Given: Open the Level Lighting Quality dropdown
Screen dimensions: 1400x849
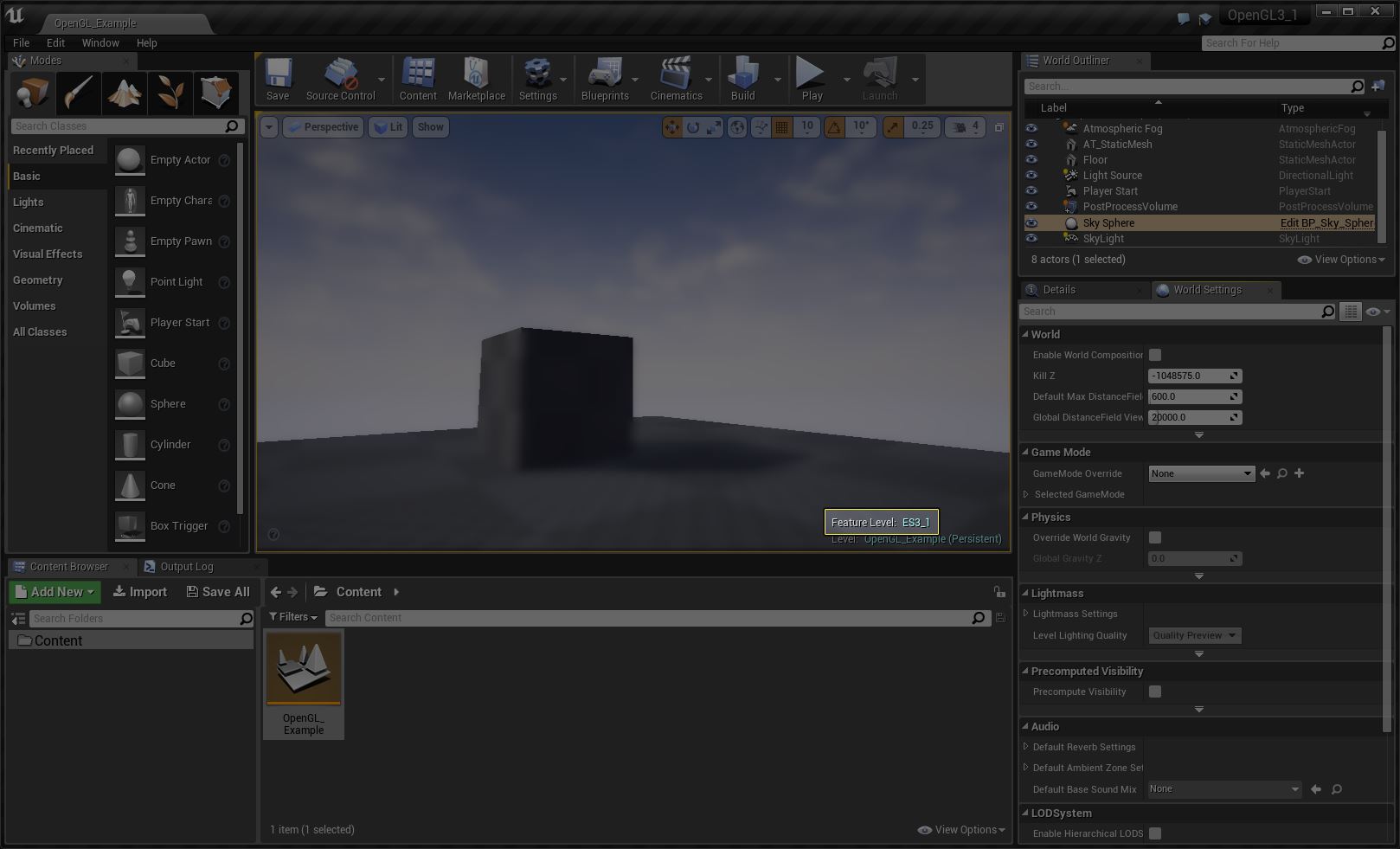Looking at the screenshot, I should pyautogui.click(x=1194, y=635).
